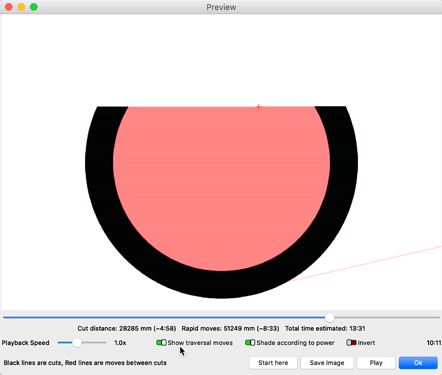Click the Total time estimated 13:31 text
Image resolution: width=442 pixels, height=375 pixels.
(x=325, y=328)
